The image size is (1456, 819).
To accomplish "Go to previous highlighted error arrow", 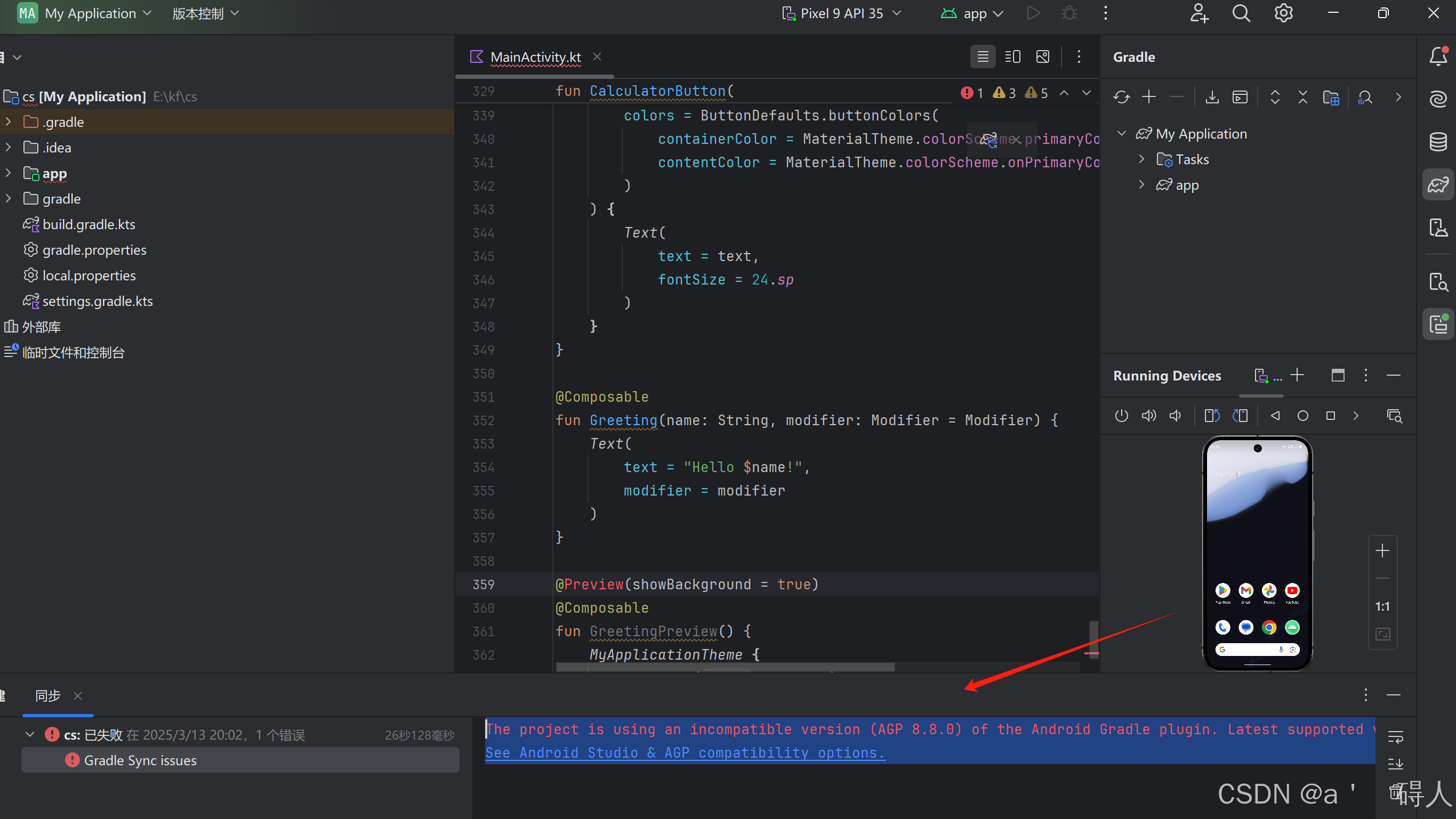I will [x=1064, y=93].
